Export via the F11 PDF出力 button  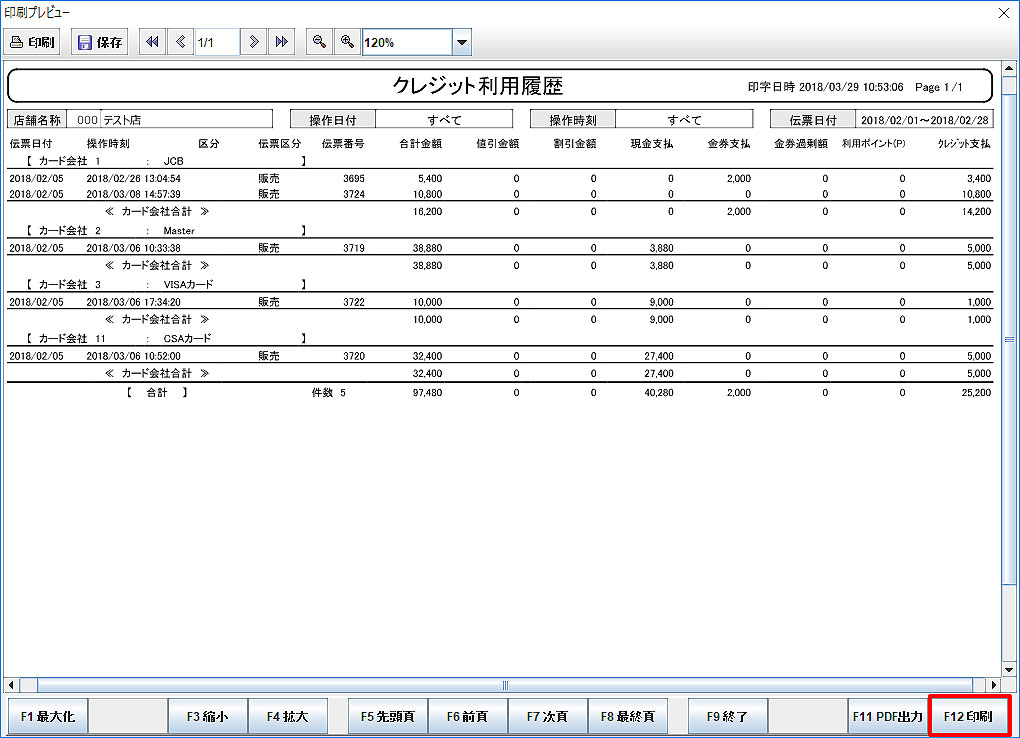coord(887,717)
